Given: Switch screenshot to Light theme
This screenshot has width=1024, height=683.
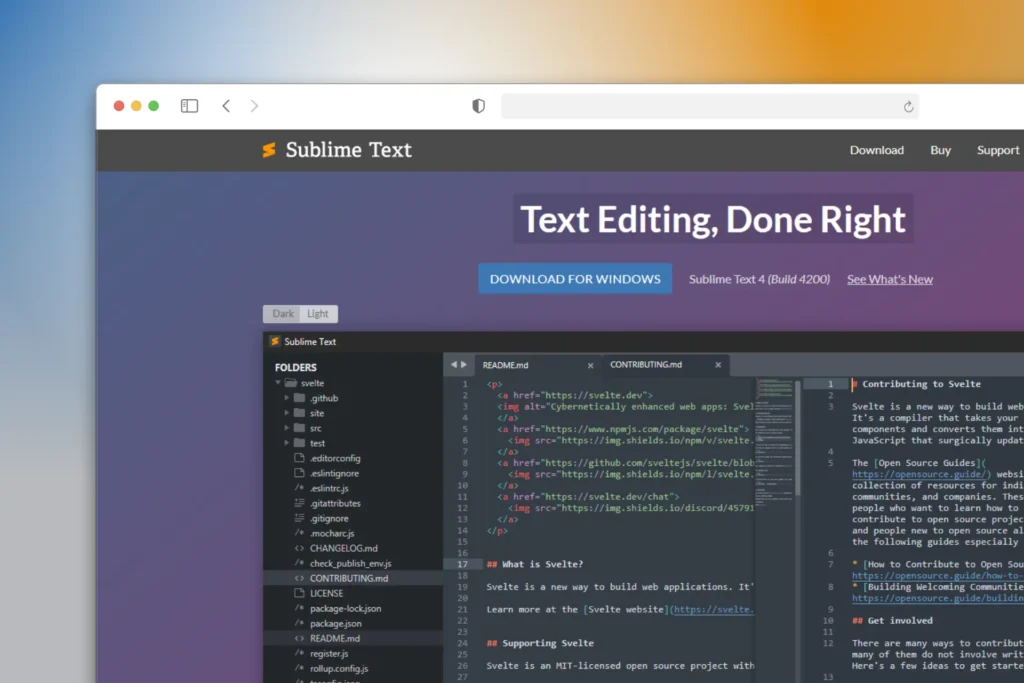Looking at the screenshot, I should tap(318, 314).
